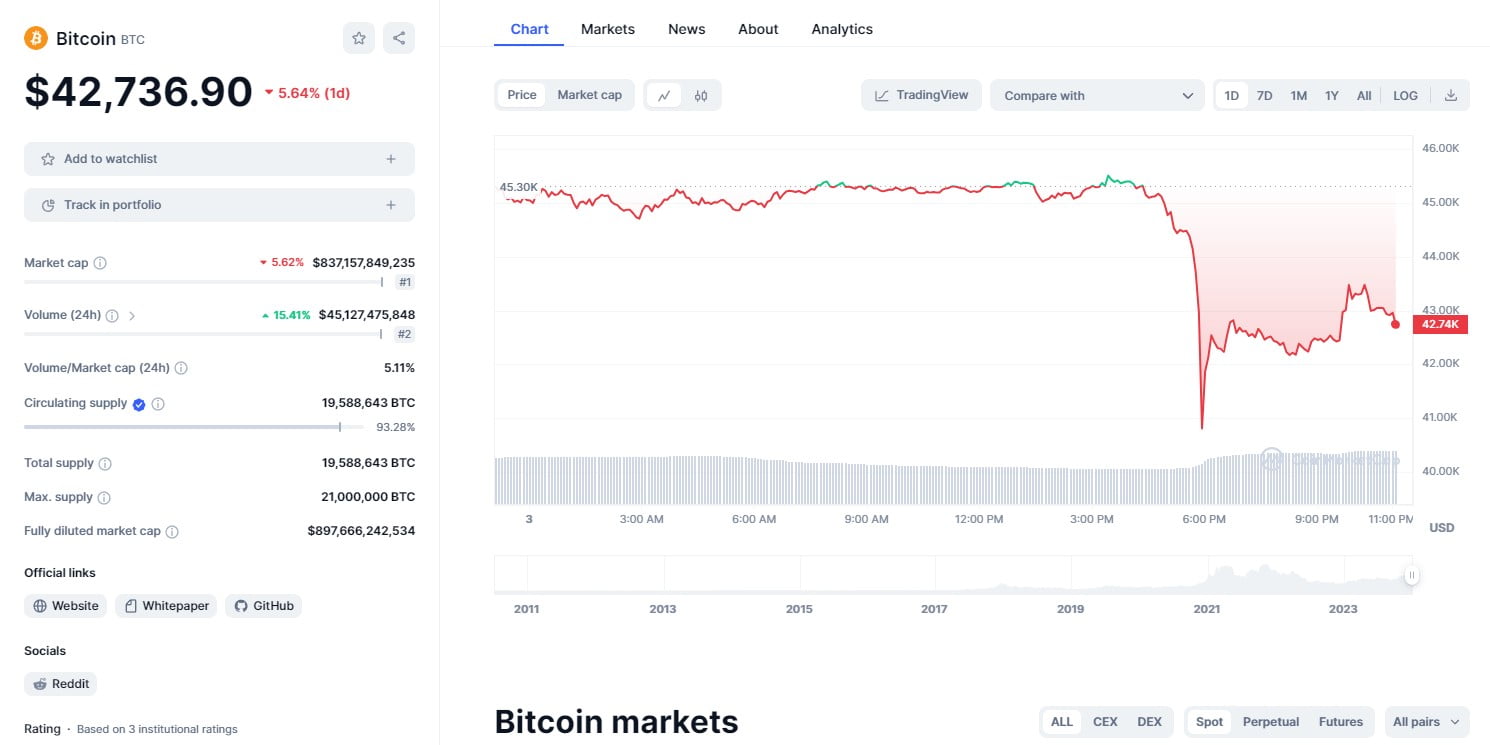The width and height of the screenshot is (1490, 745).
Task: Click the Market cap rank #1 badge
Action: tap(404, 282)
